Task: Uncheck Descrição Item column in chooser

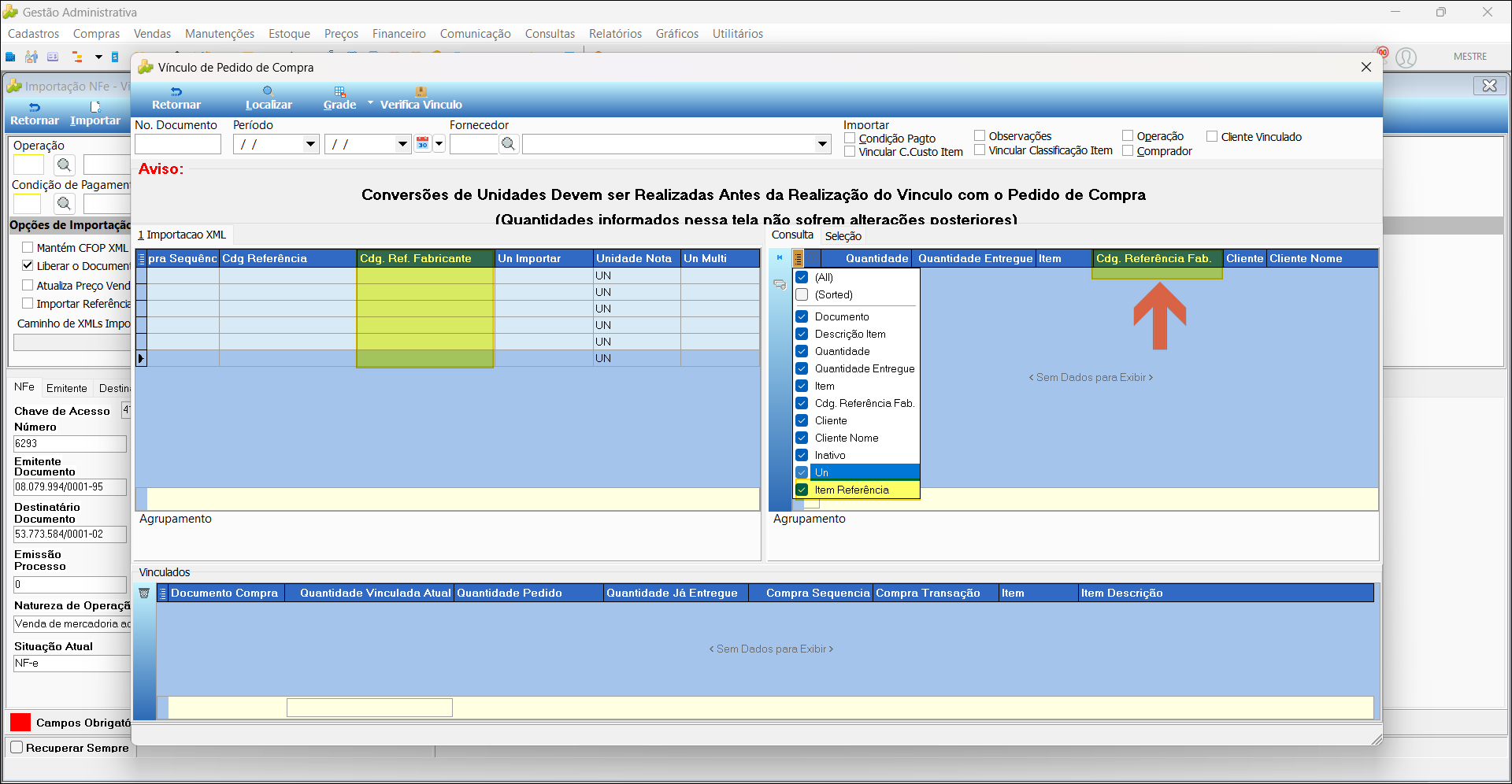Action: tap(802, 334)
